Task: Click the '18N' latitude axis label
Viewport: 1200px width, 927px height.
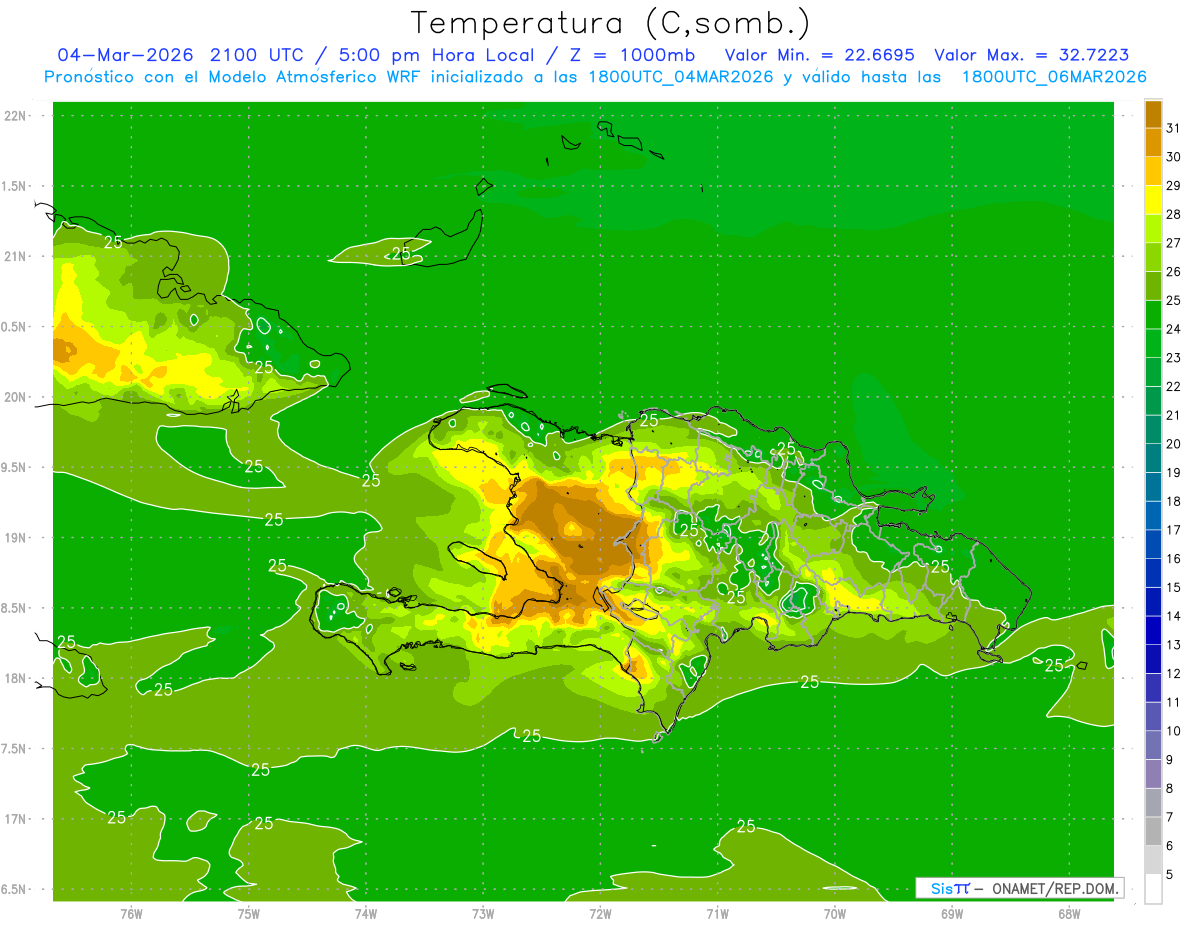Action: click(x=15, y=678)
